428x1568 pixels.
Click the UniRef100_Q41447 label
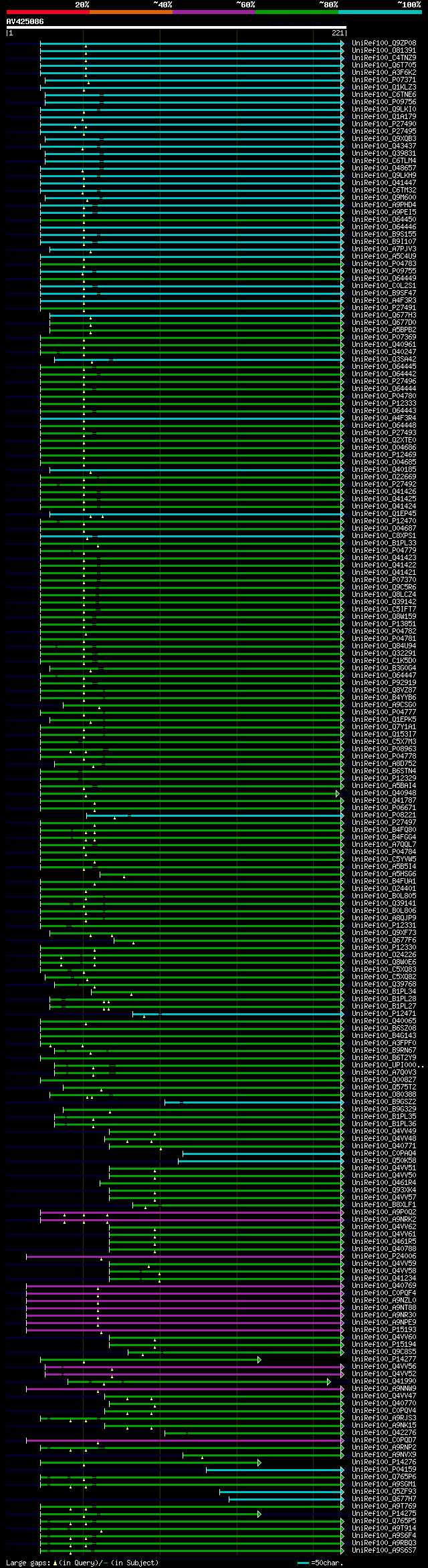[384, 182]
